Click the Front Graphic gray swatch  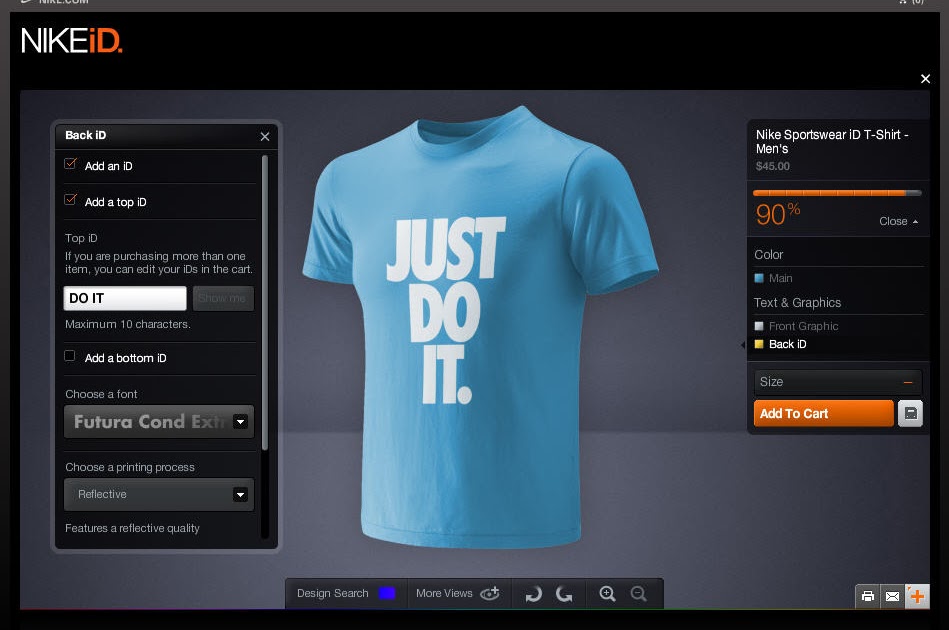(759, 326)
